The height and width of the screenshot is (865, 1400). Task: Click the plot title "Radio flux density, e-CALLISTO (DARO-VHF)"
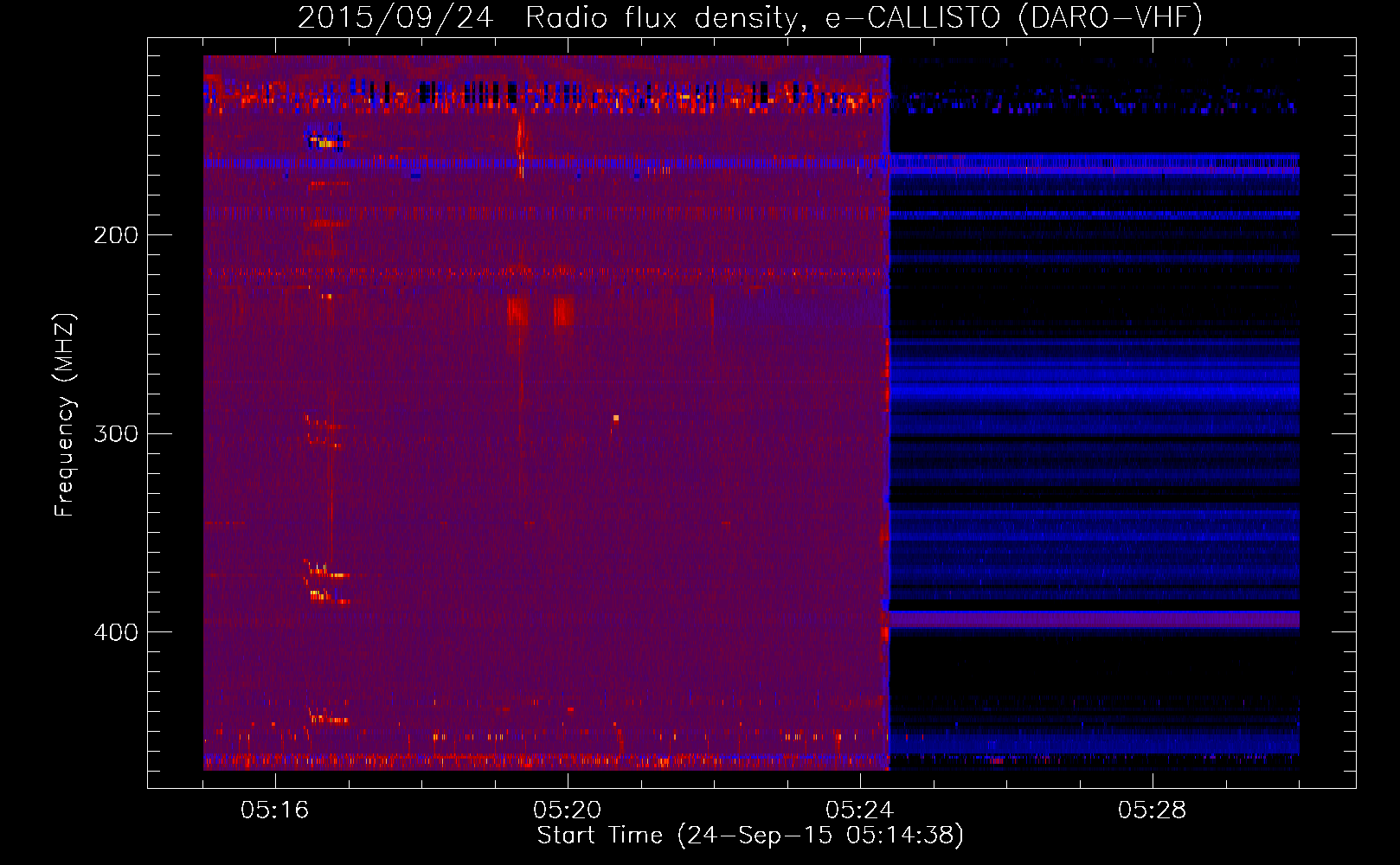(x=864, y=17)
